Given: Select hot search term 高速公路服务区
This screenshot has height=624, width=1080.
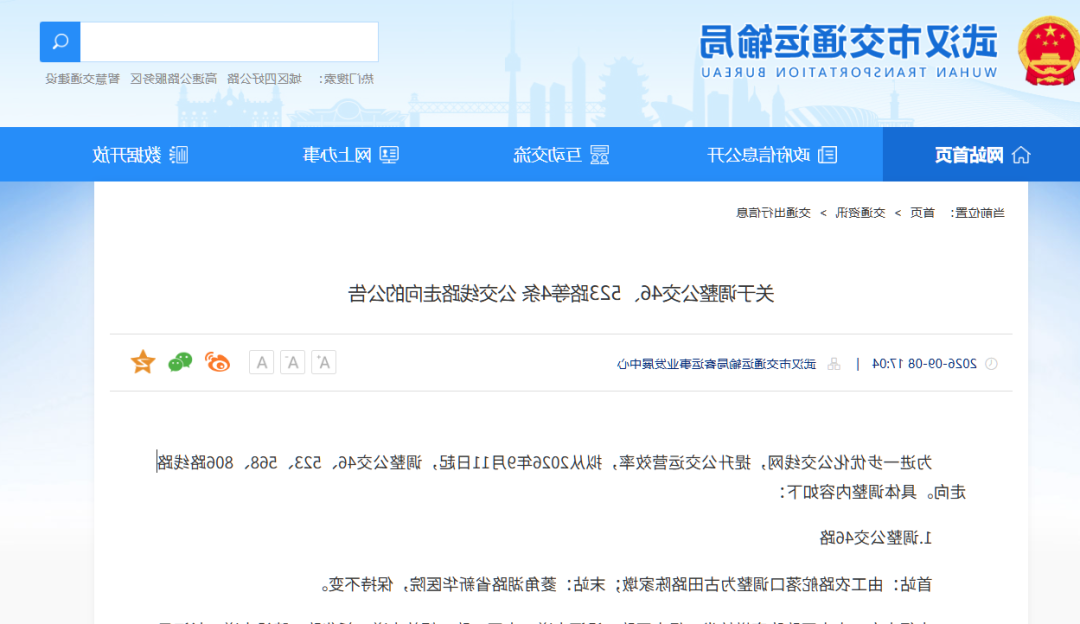Looking at the screenshot, I should click(174, 79).
